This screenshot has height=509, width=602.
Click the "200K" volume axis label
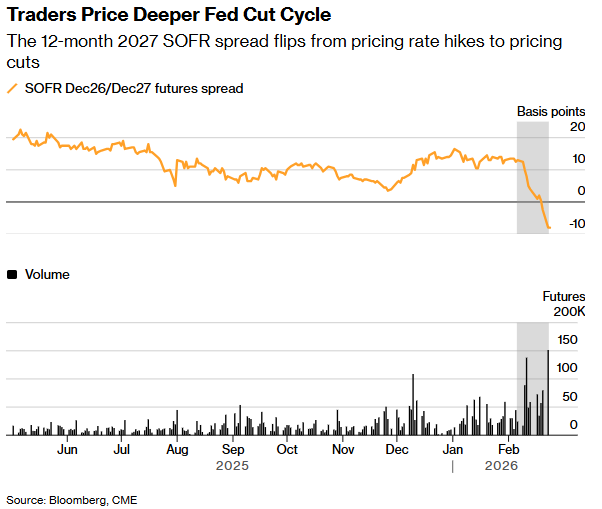(569, 312)
